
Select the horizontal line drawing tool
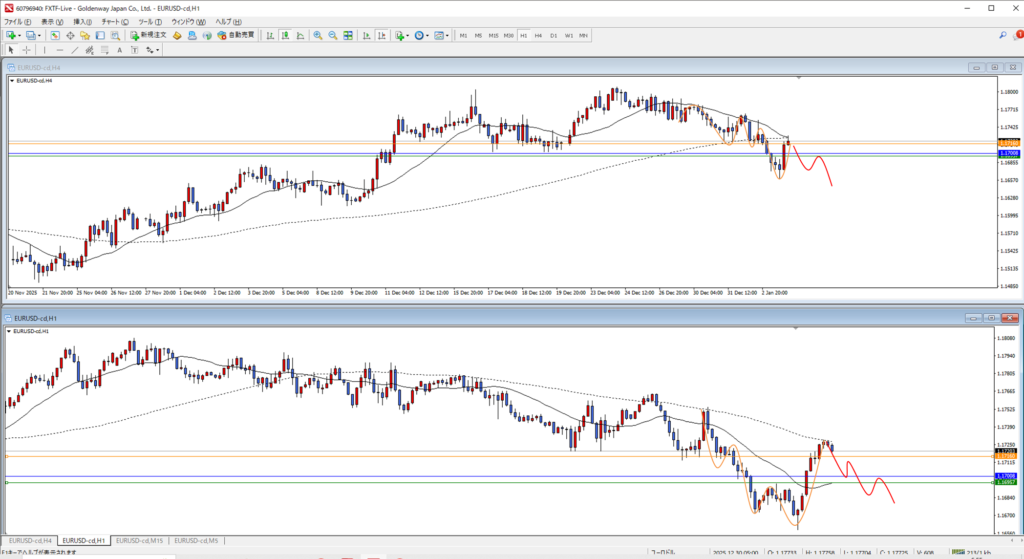61,49
